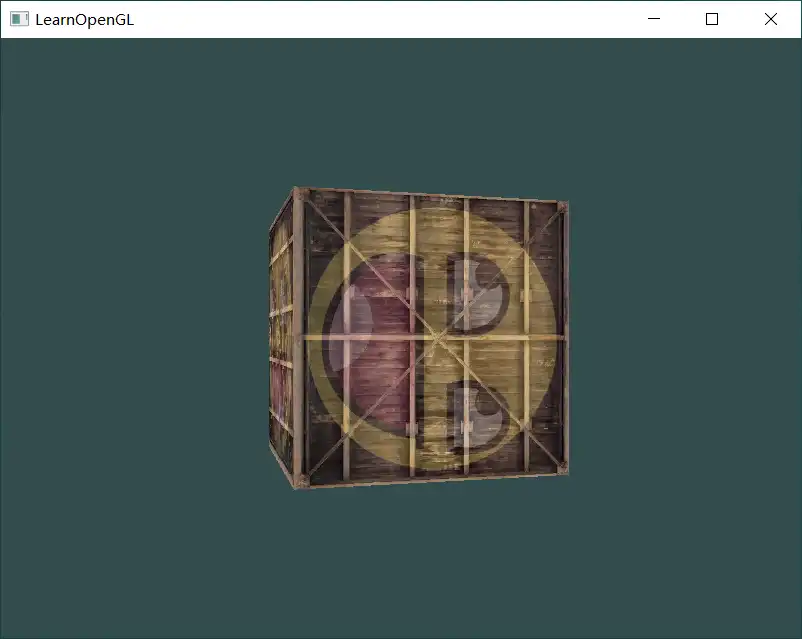Viewport: 802px width, 639px height.
Task: Click the crate's narrow left side face
Action: 282,340
